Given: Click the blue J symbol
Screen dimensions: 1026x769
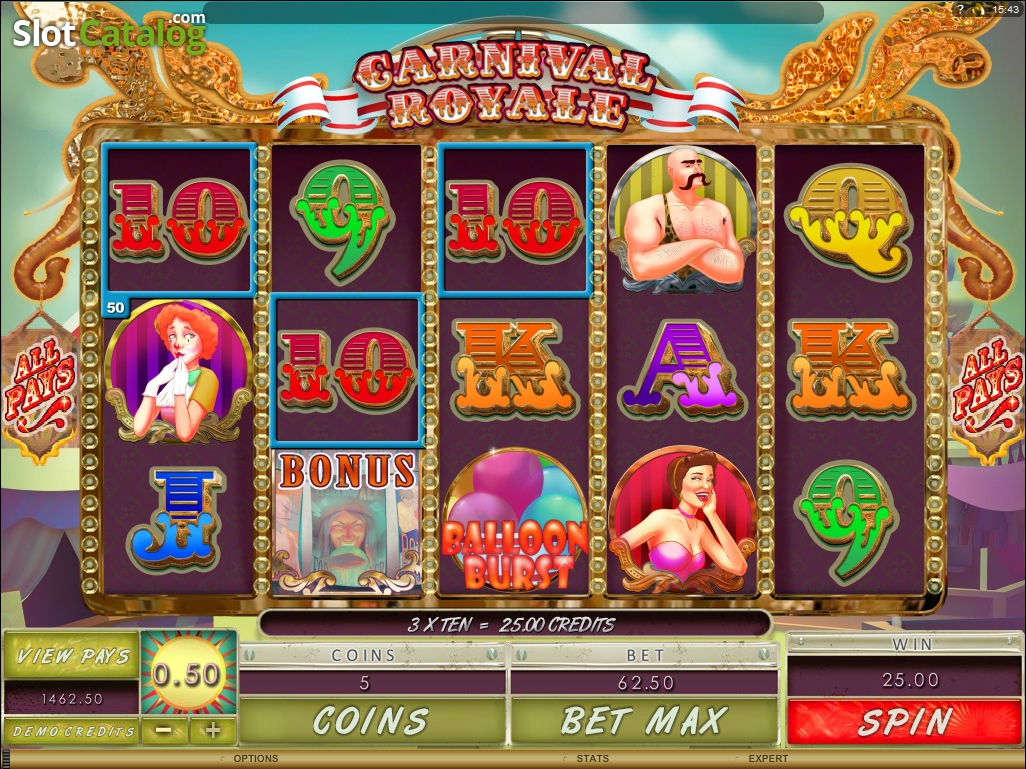Looking at the screenshot, I should coord(177,518).
